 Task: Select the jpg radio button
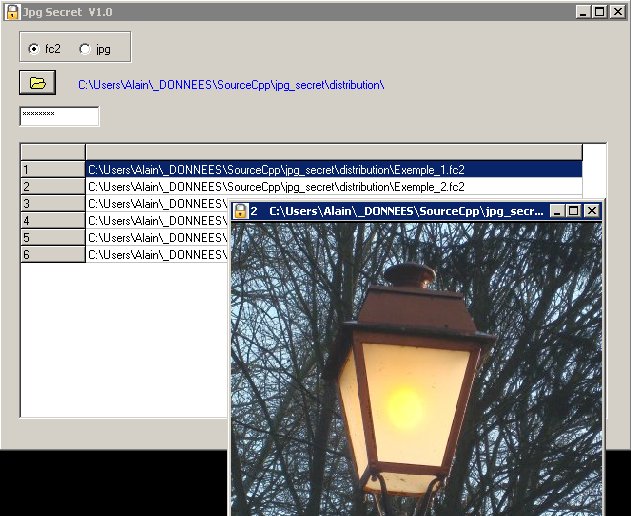[x=85, y=49]
